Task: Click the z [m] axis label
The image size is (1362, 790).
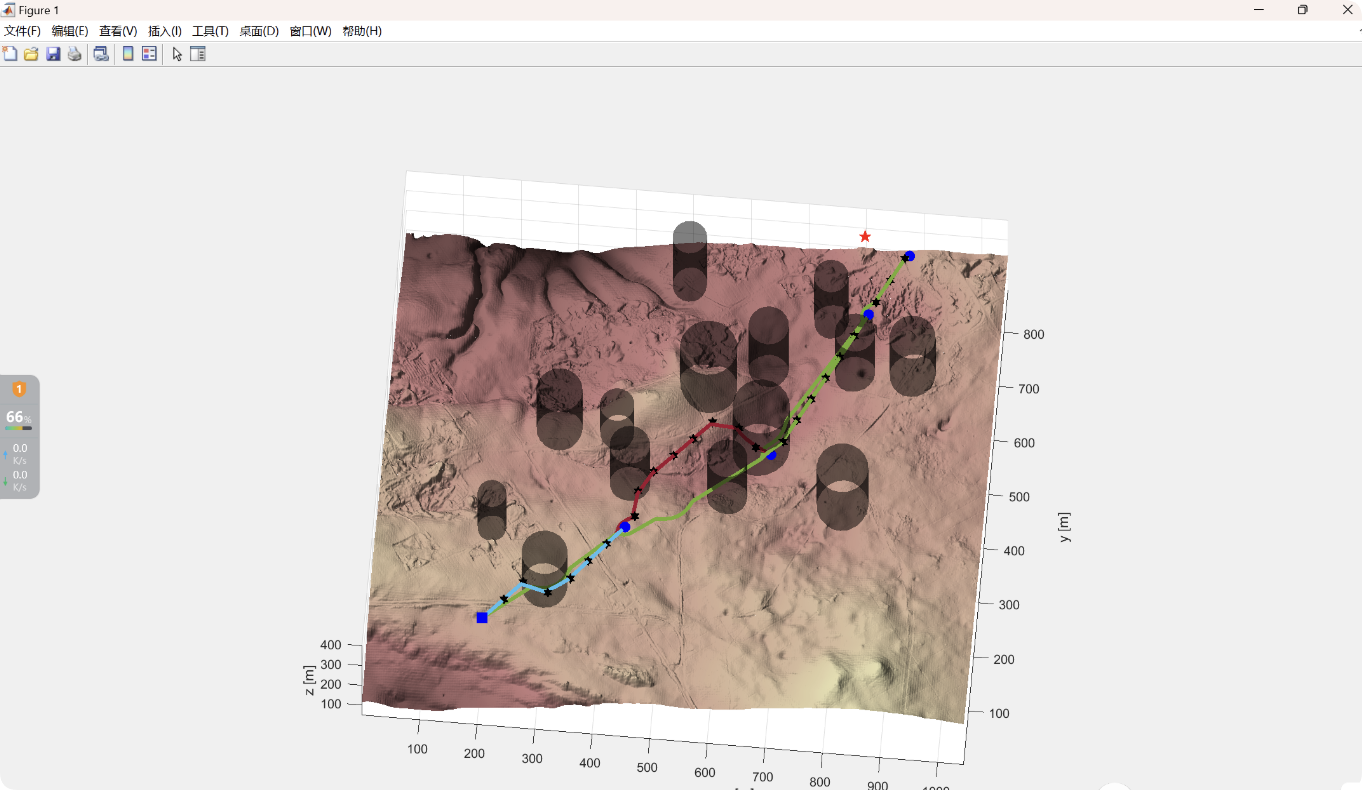Action: click(310, 681)
